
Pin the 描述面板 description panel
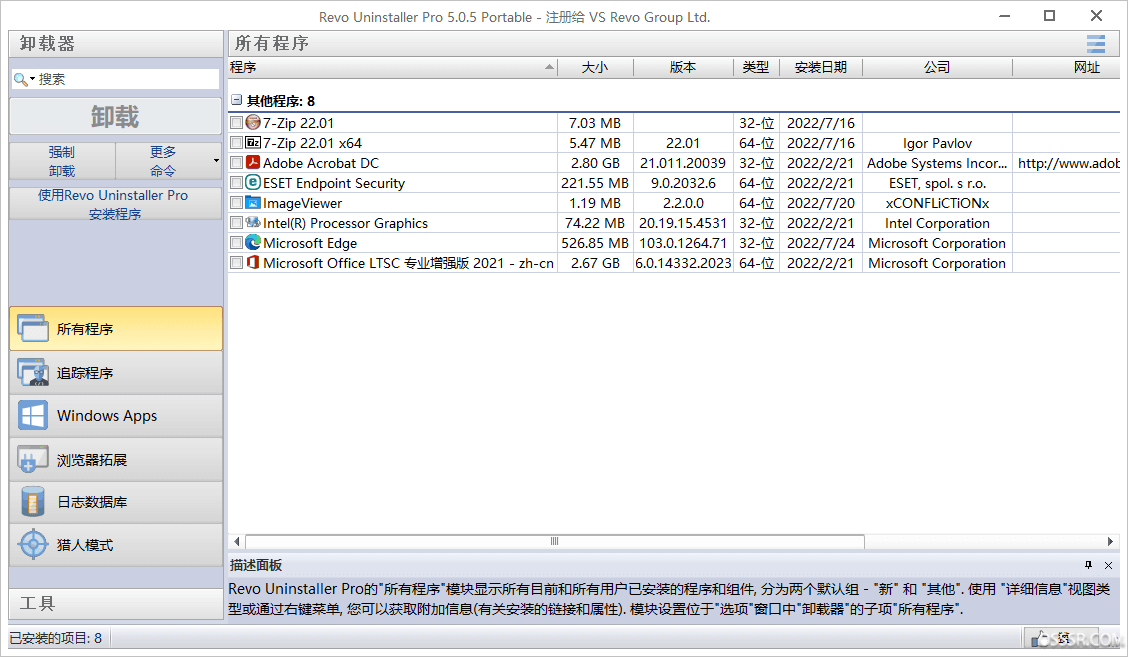click(x=1089, y=565)
